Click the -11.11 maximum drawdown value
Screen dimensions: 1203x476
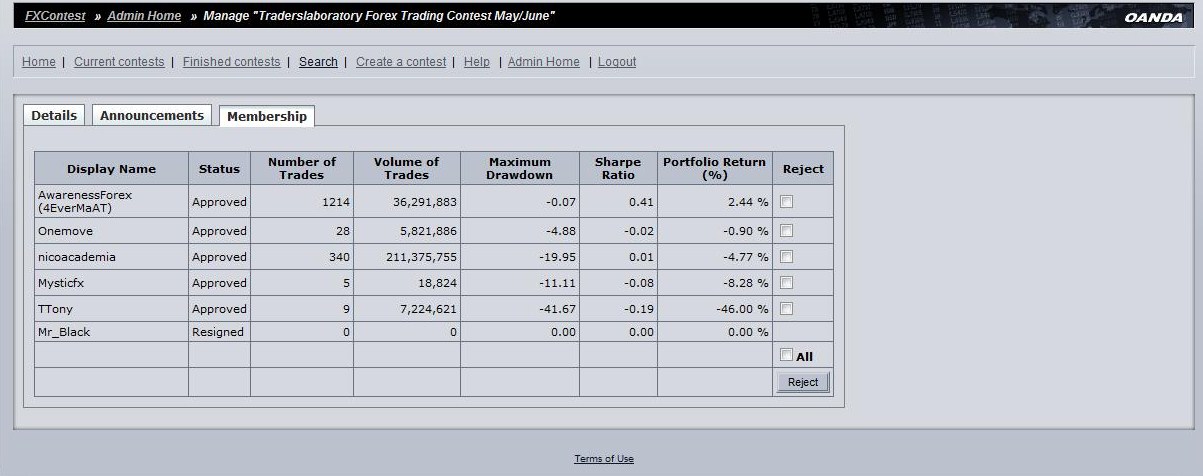(x=560, y=283)
